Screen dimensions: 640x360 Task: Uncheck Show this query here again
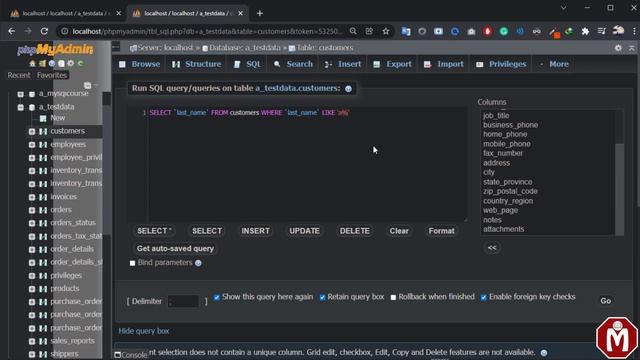tap(217, 297)
